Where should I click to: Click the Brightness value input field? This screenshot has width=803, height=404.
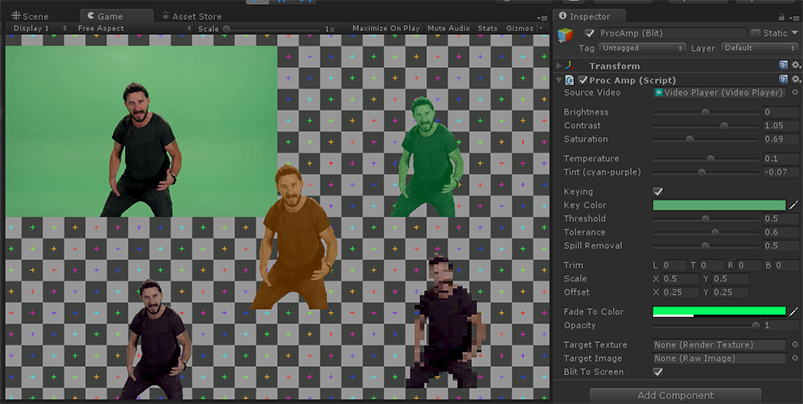click(x=780, y=112)
